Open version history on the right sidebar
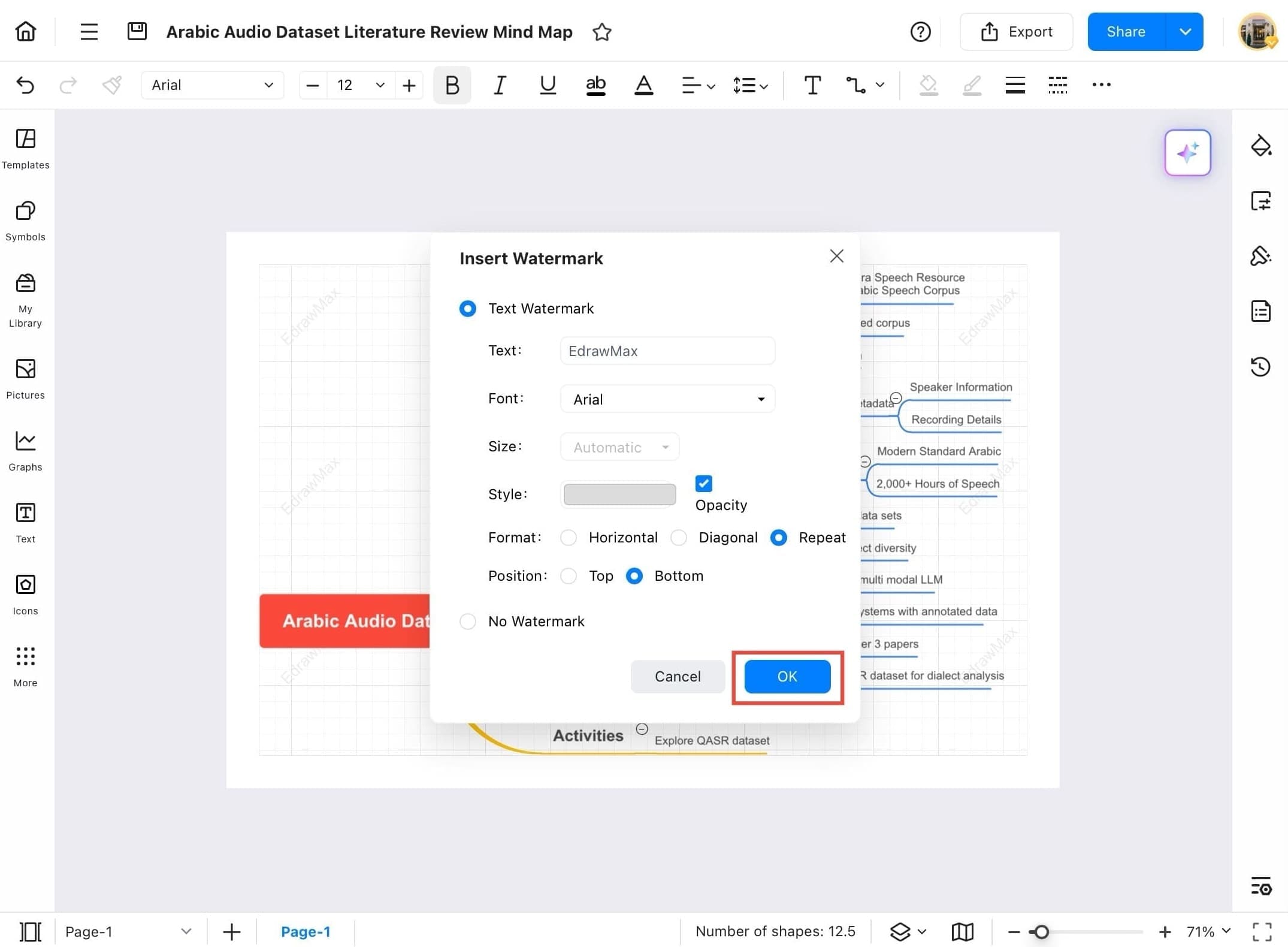The height and width of the screenshot is (947, 1288). [1261, 366]
